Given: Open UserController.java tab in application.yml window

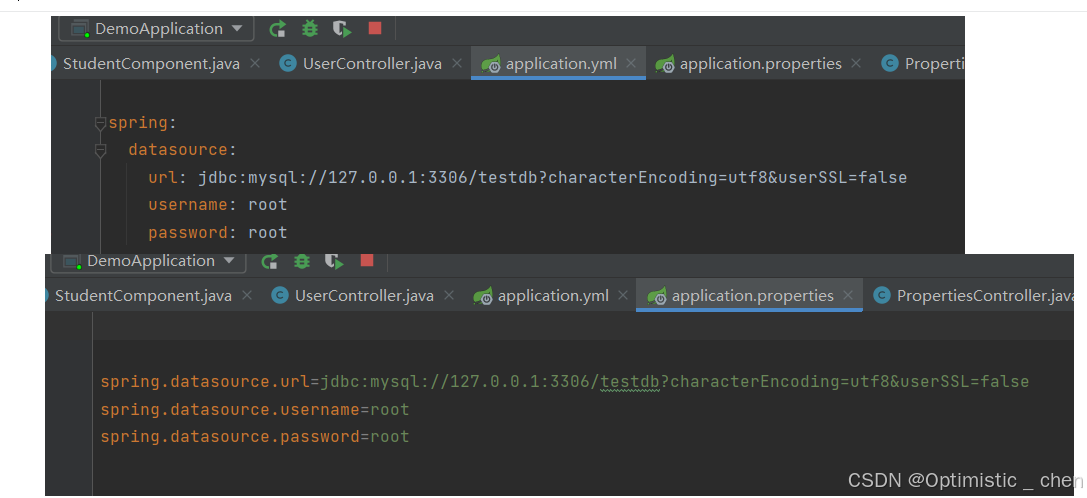Looking at the screenshot, I should [372, 64].
